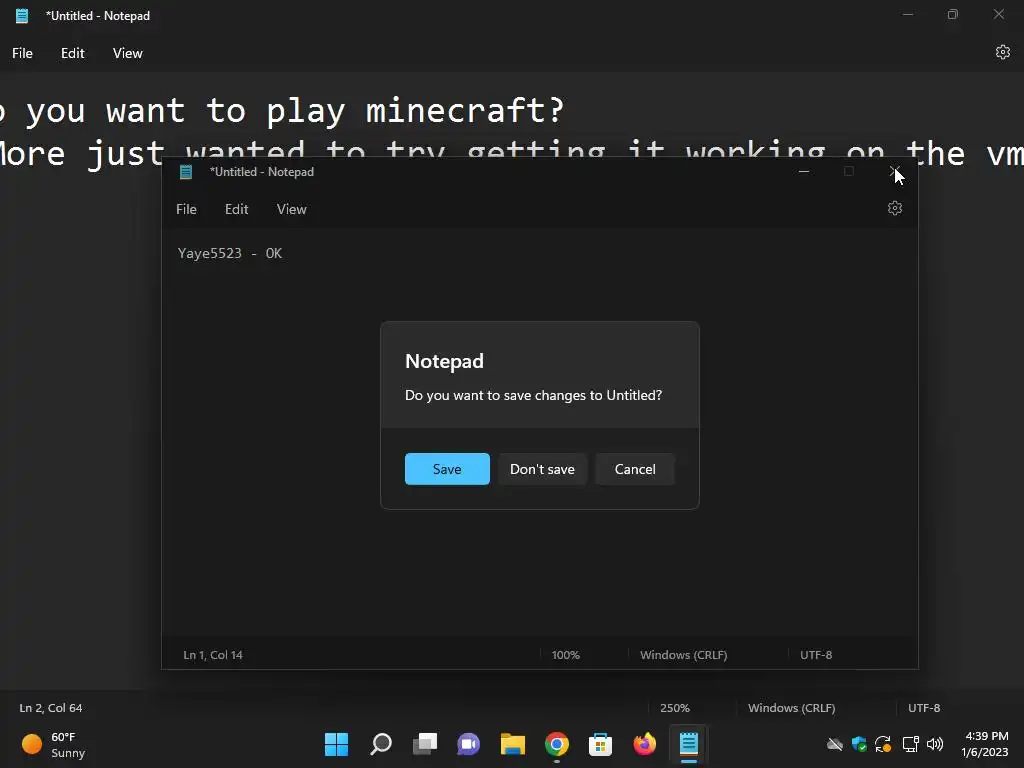
Task: Launch Google Chrome from taskbar
Action: pos(556,744)
